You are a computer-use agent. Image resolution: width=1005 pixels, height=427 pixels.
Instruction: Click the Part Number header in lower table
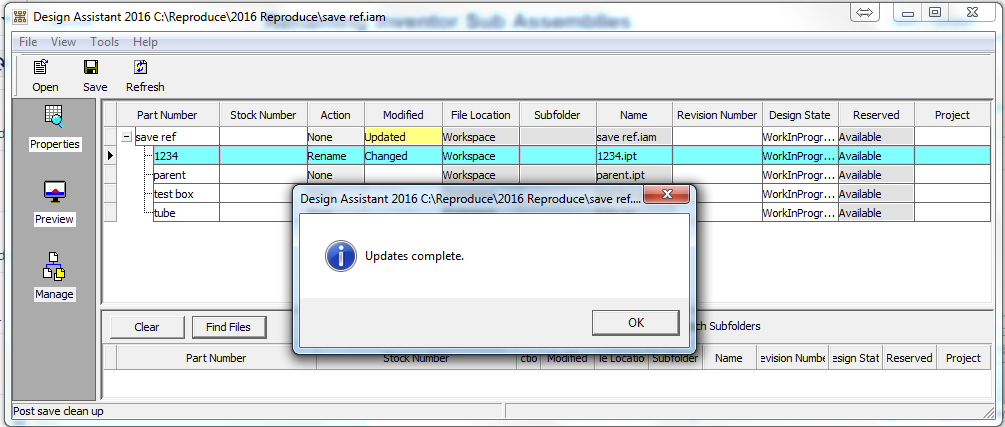click(216, 358)
